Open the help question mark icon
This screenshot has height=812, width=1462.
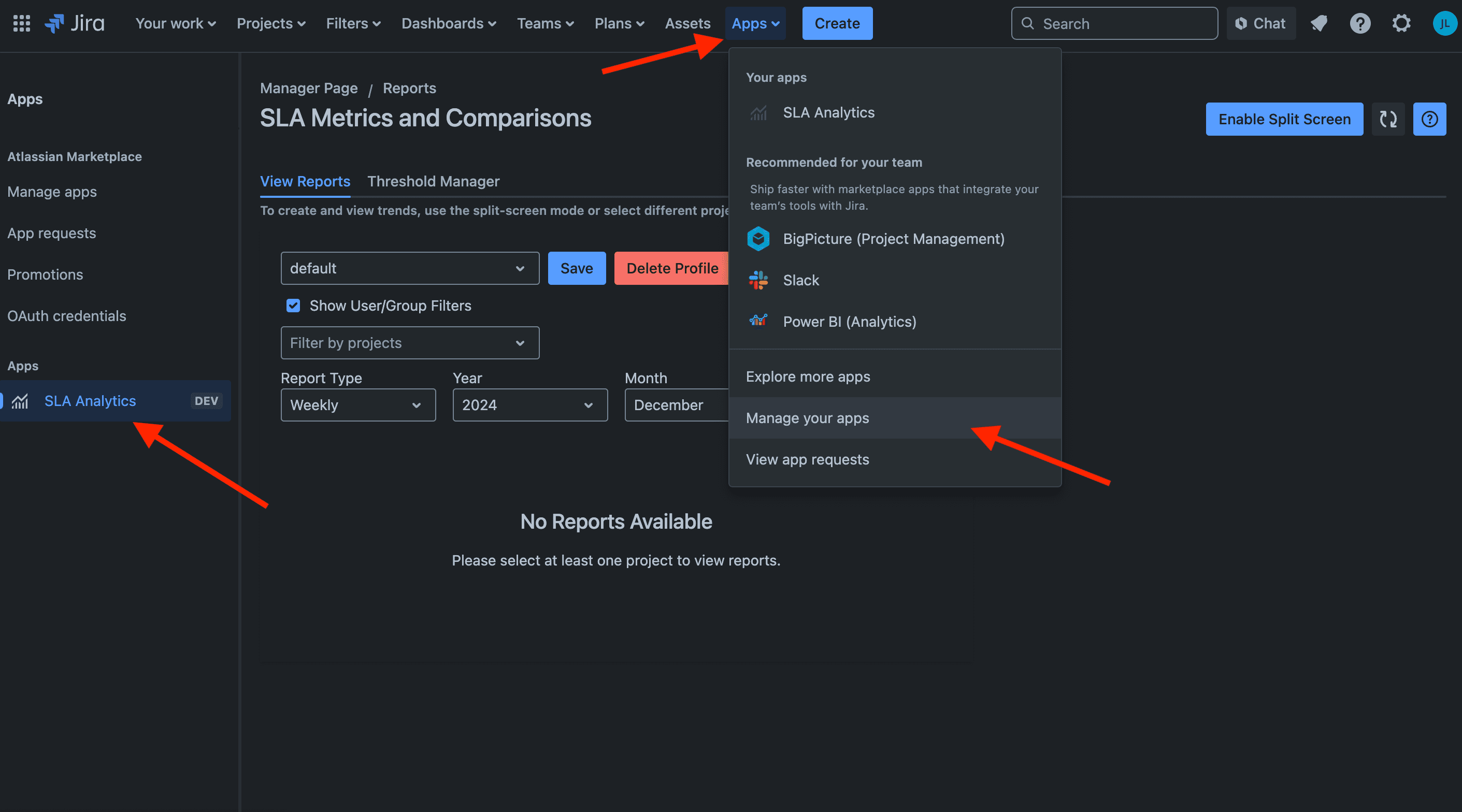click(x=1360, y=23)
